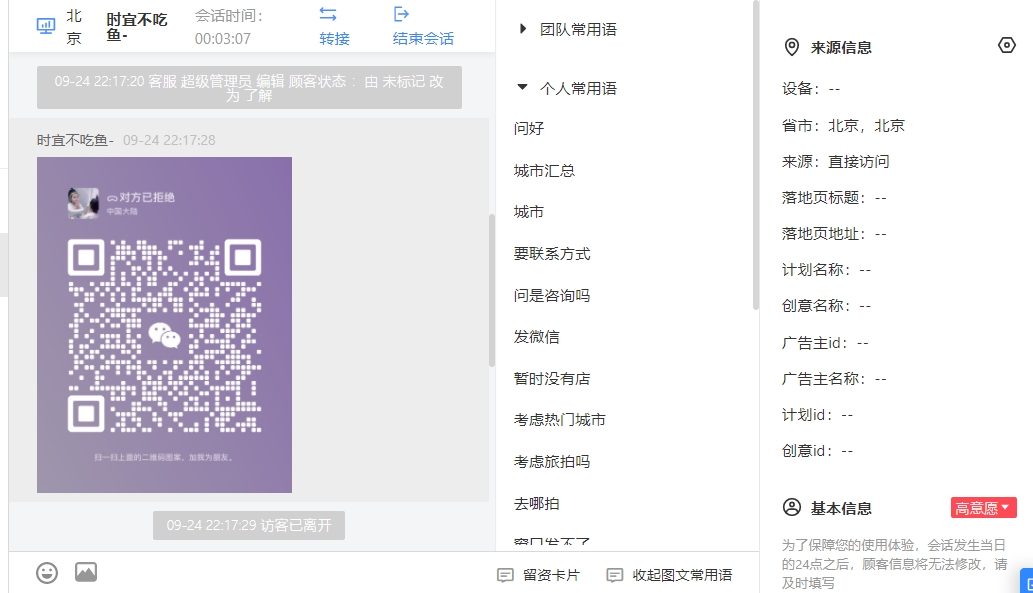Click the 落地页标题 info row
Screen dimensions: 1033x593
pos(834,198)
